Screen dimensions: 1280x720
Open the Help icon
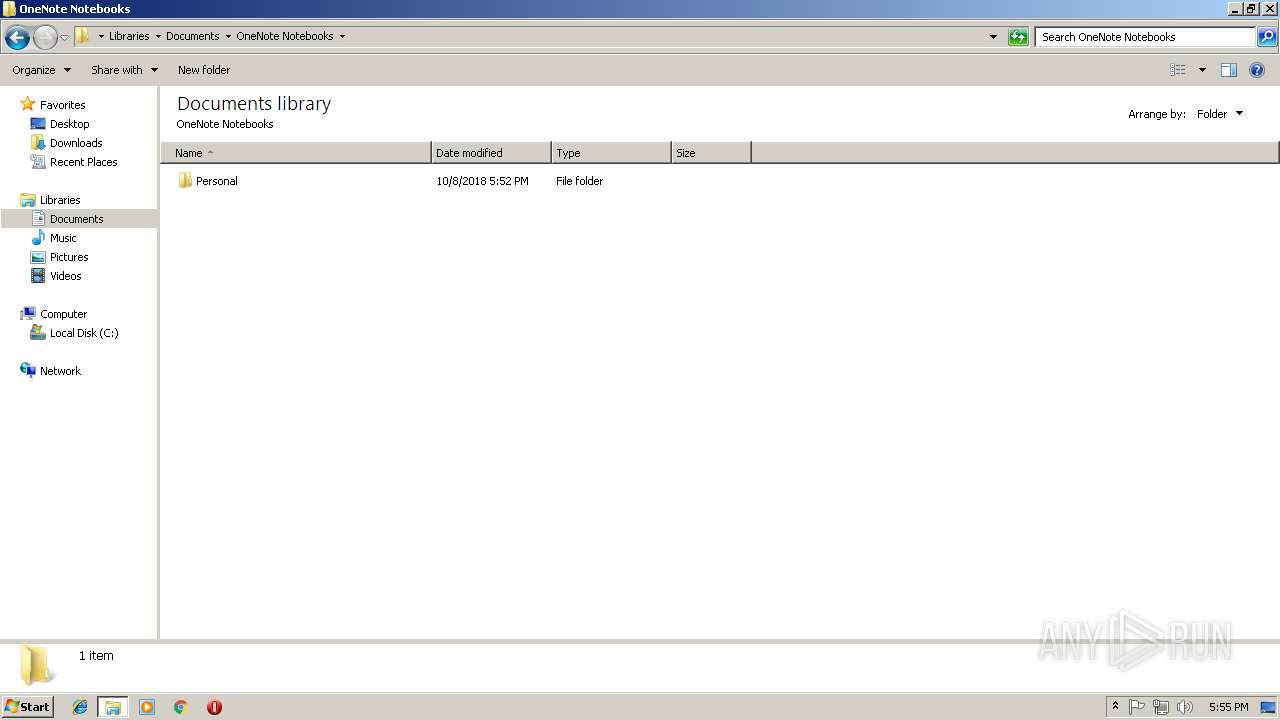(1257, 70)
